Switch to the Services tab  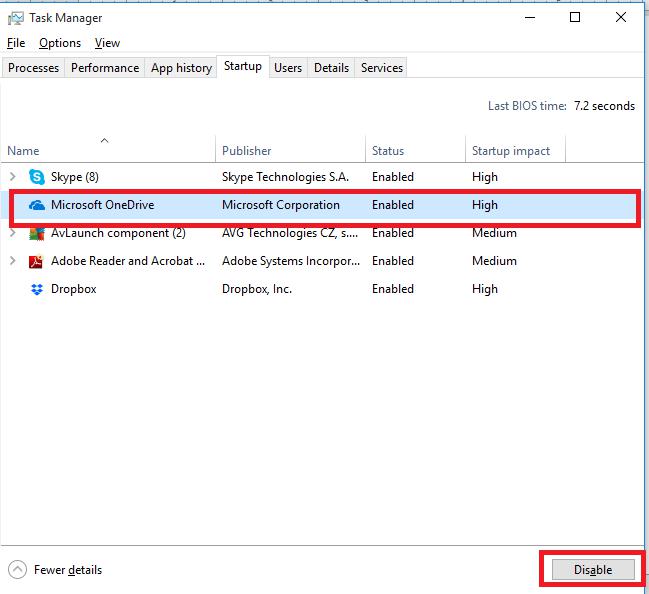click(382, 67)
